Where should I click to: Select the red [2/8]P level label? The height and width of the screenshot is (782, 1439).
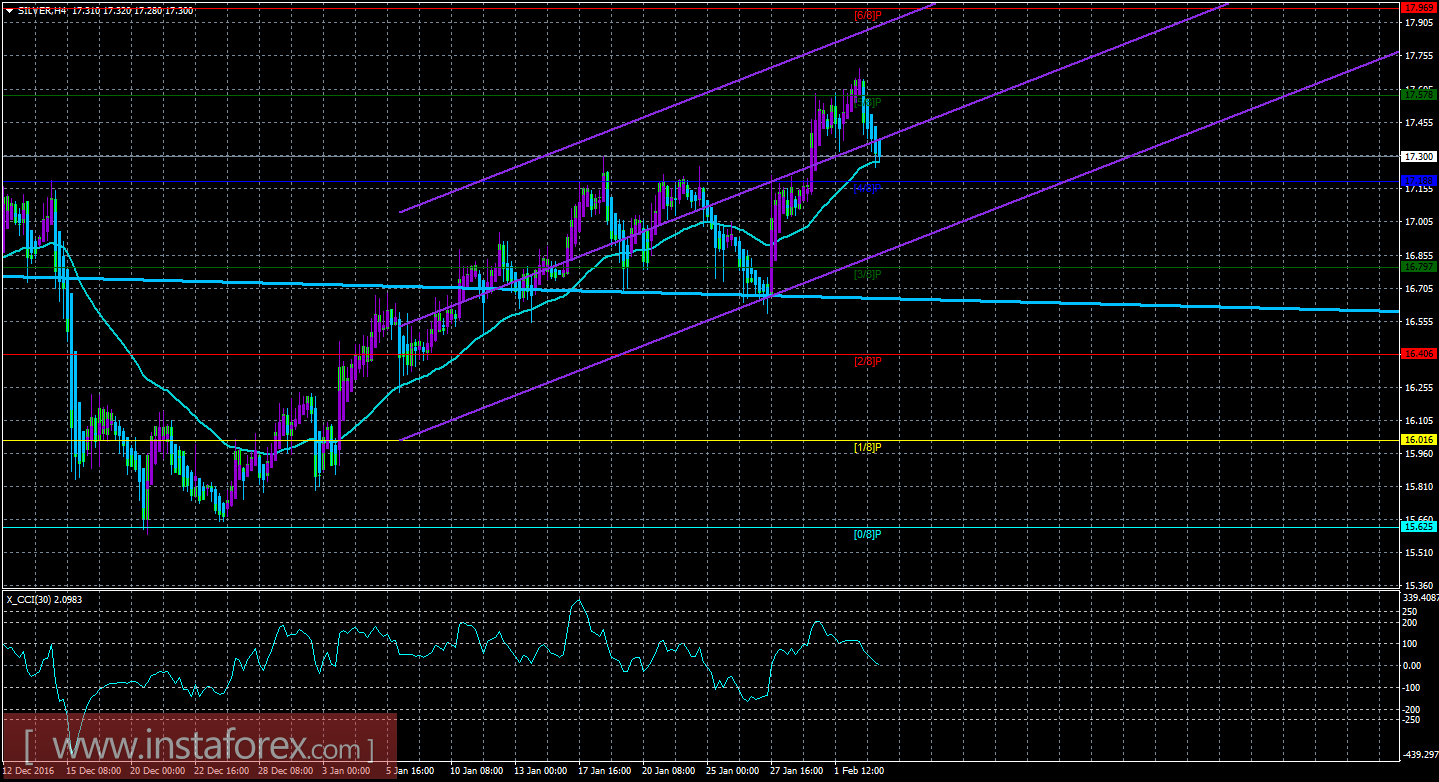867,361
